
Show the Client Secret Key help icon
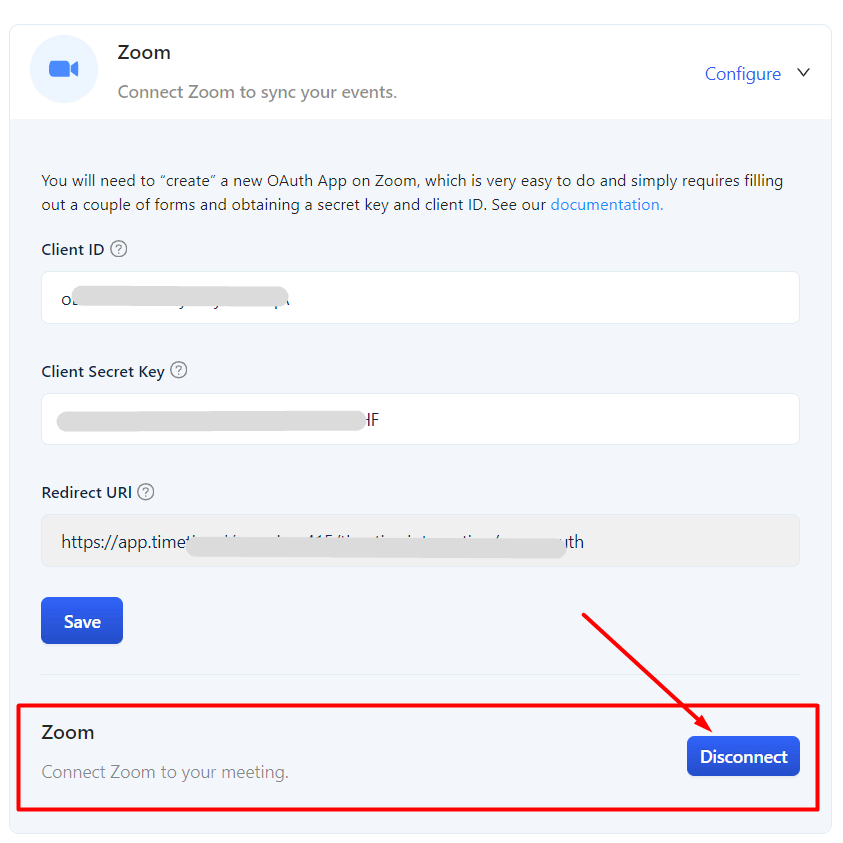[x=179, y=370]
